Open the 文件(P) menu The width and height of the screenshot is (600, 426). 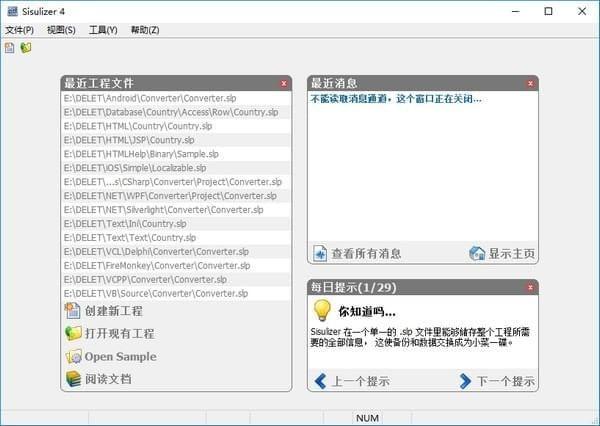tap(20, 30)
